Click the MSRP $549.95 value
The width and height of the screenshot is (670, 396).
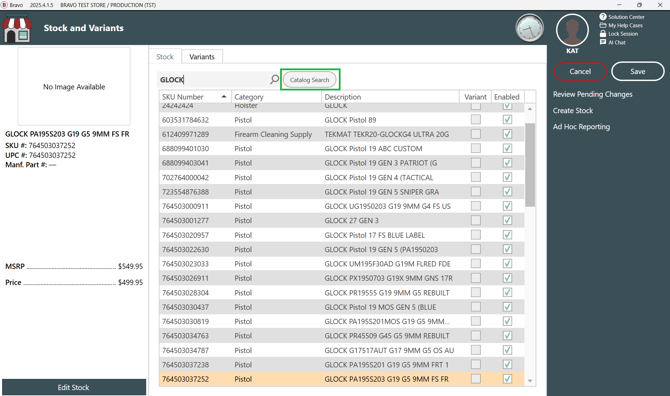click(x=130, y=266)
